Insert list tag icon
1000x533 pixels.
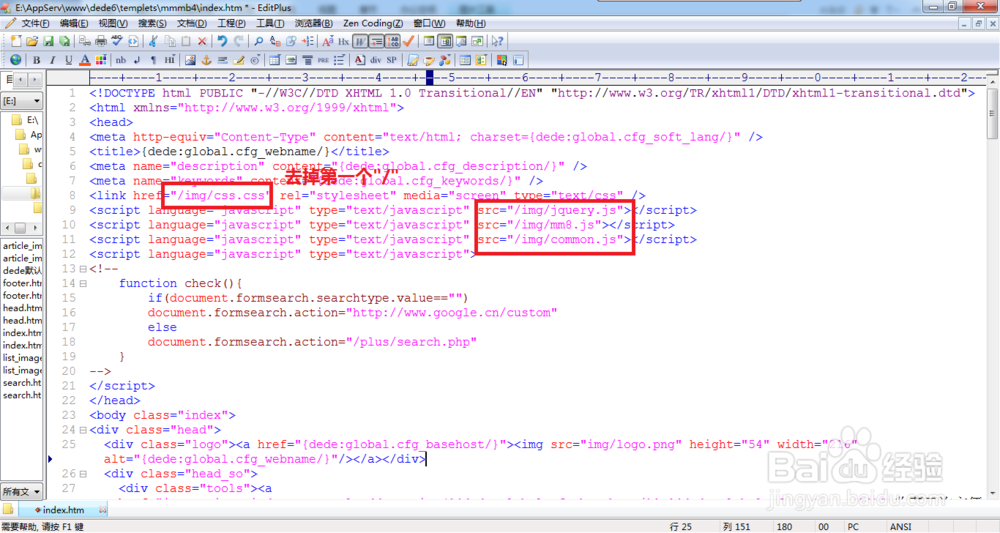point(339,60)
